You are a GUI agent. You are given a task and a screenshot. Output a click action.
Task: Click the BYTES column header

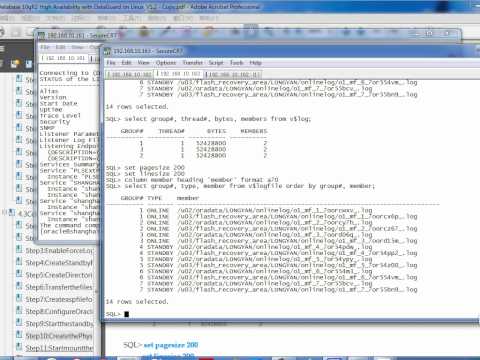pyautogui.click(x=216, y=131)
